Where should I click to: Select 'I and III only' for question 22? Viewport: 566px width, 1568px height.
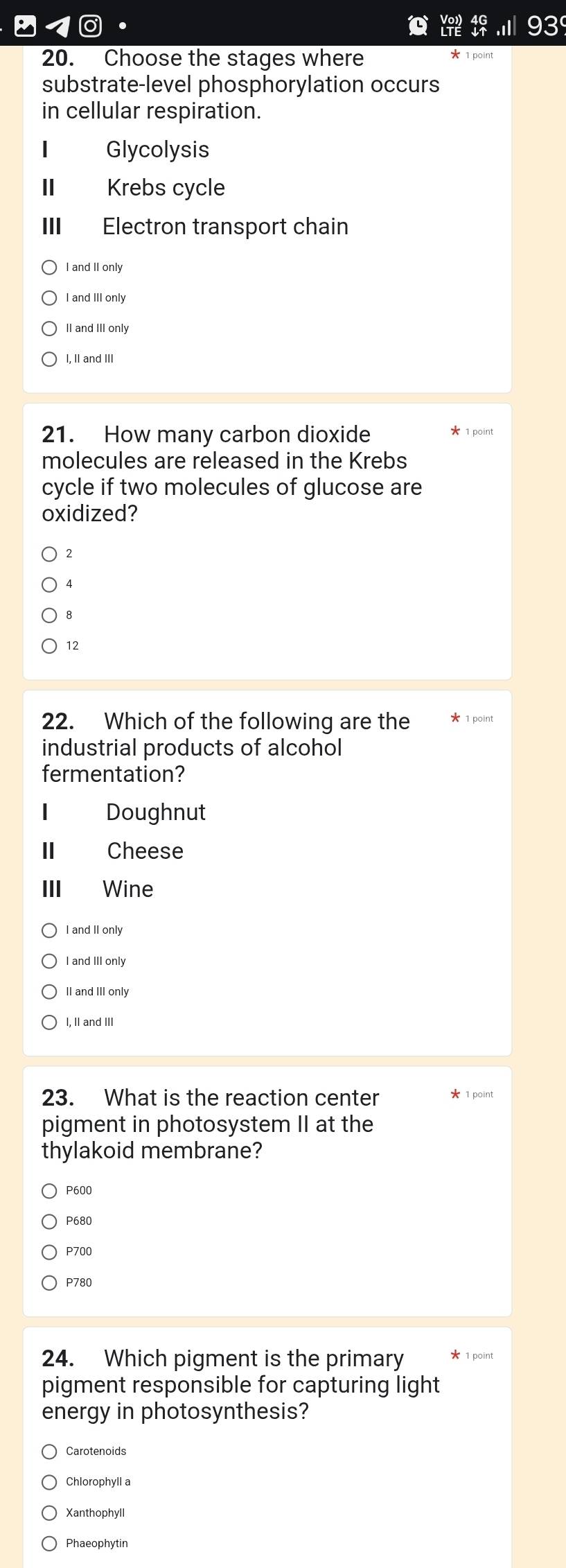[x=50, y=961]
